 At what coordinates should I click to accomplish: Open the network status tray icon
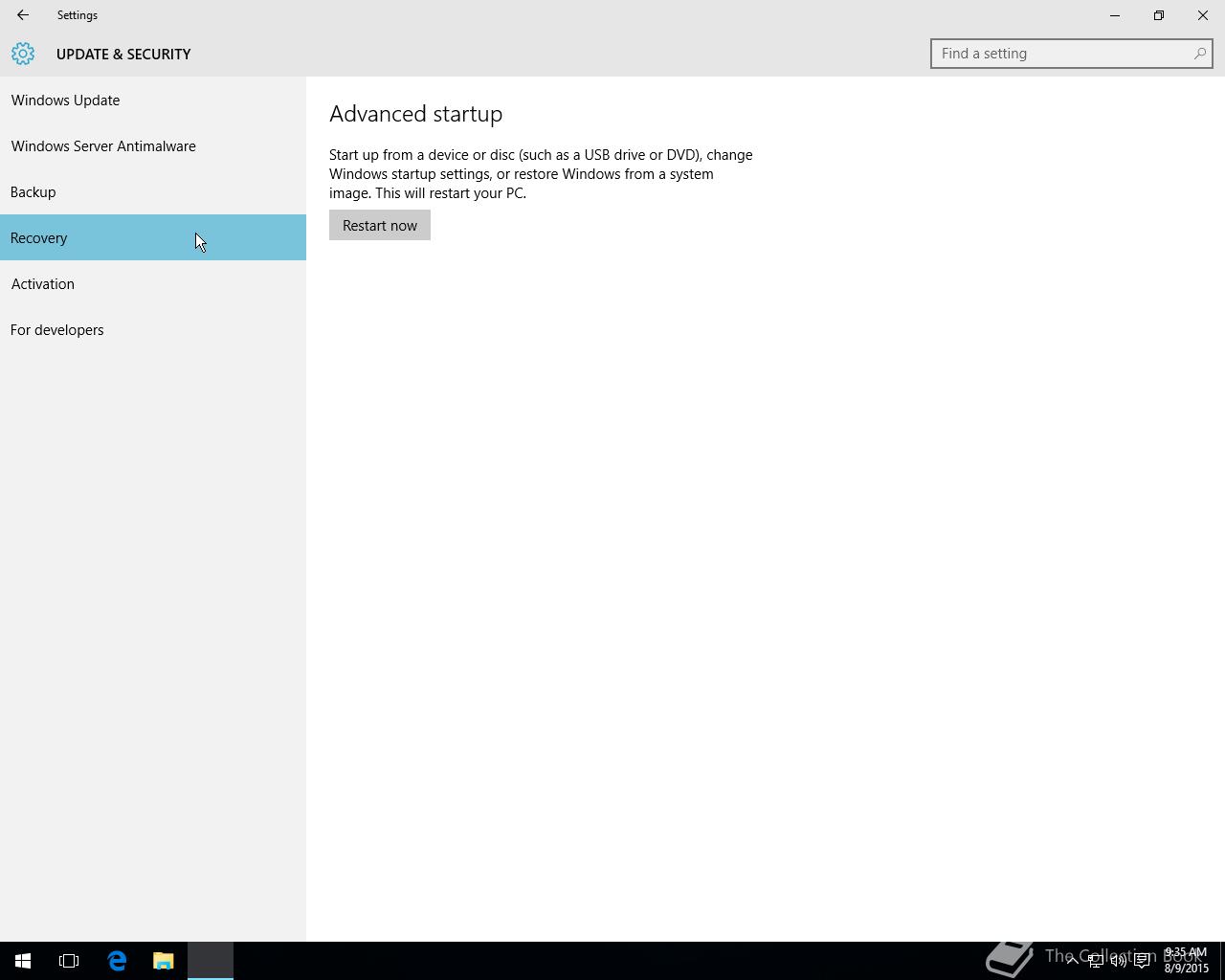[x=1095, y=961]
